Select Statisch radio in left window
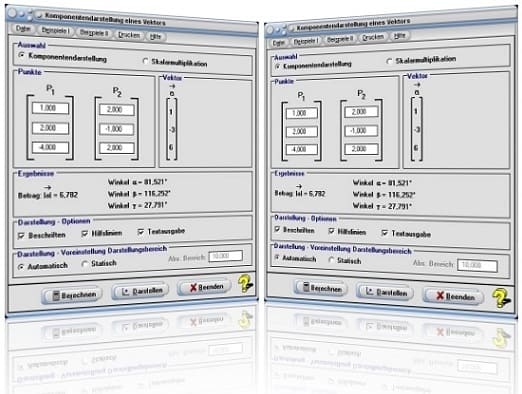Viewport: 522px width, 394px height. [x=85, y=264]
